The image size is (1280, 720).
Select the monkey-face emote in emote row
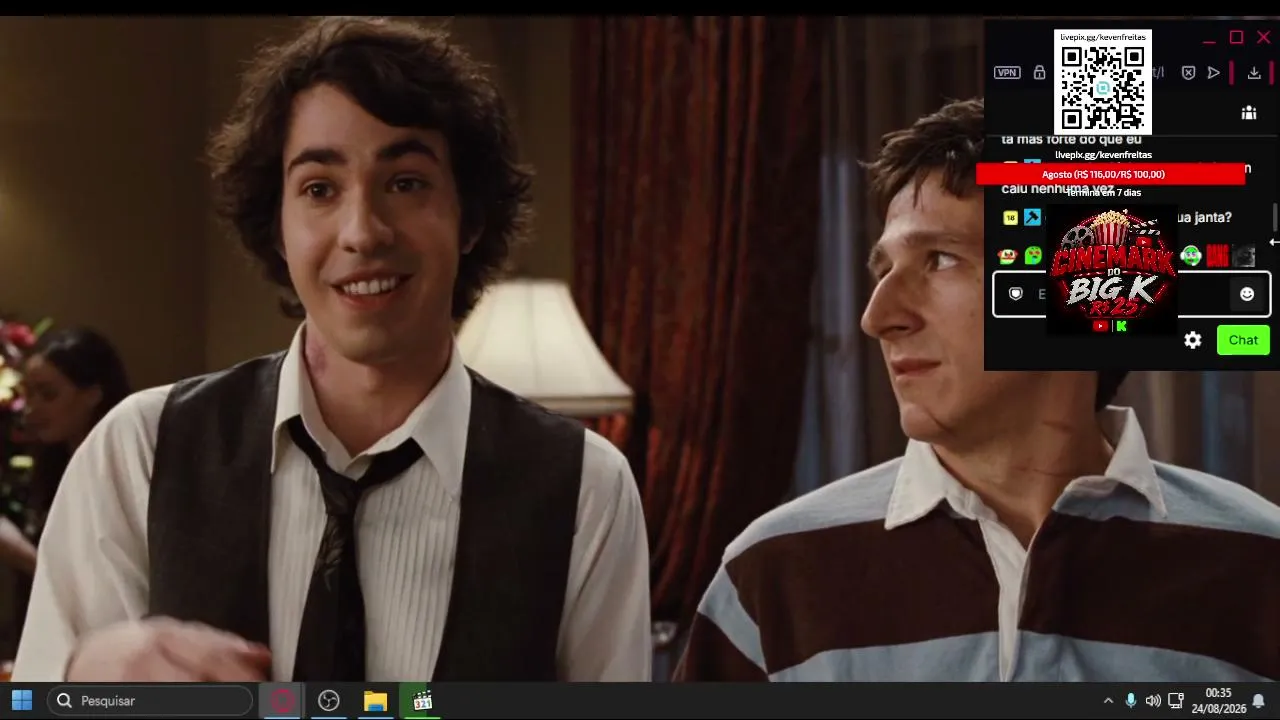tap(1007, 256)
